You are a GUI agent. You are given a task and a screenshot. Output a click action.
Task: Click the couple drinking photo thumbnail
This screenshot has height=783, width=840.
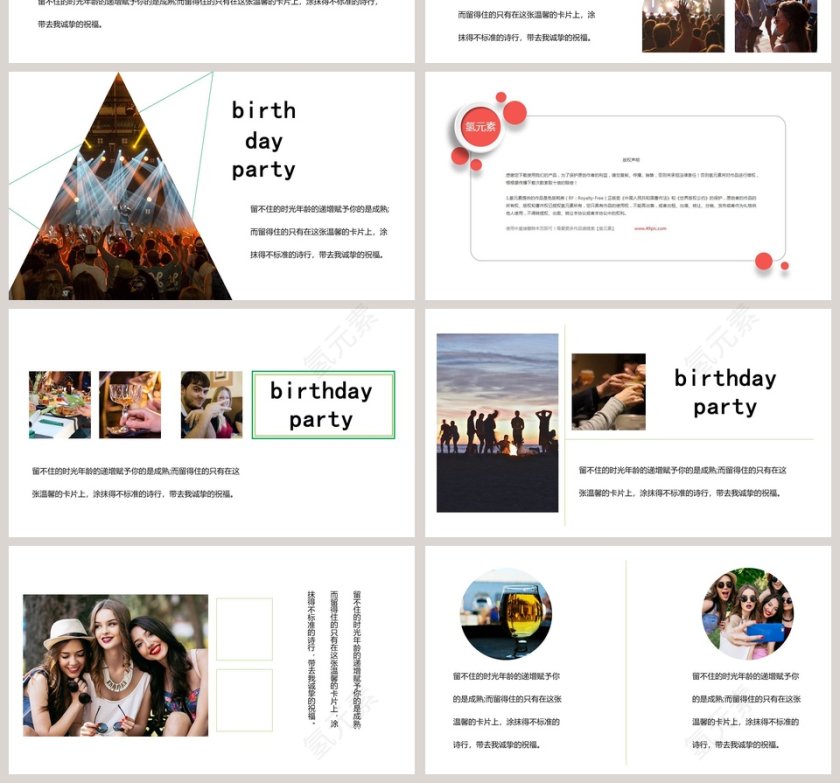[x=211, y=405]
